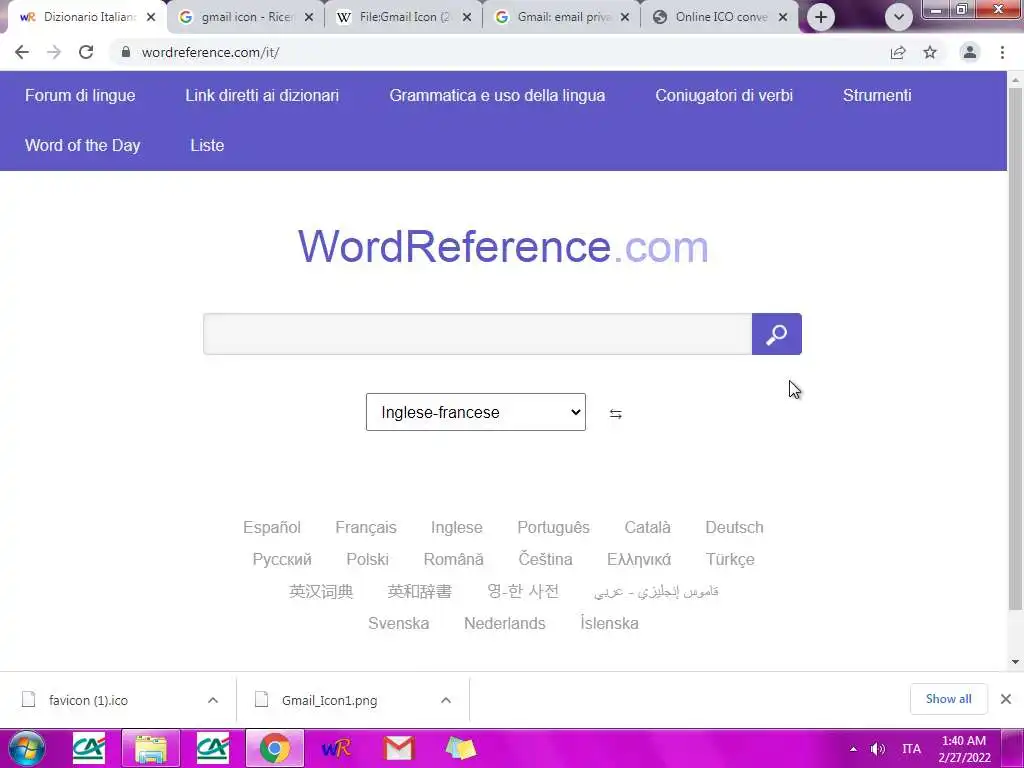Screen dimensions: 1024x768
Task: Click the magnifier search button
Action: pos(776,334)
